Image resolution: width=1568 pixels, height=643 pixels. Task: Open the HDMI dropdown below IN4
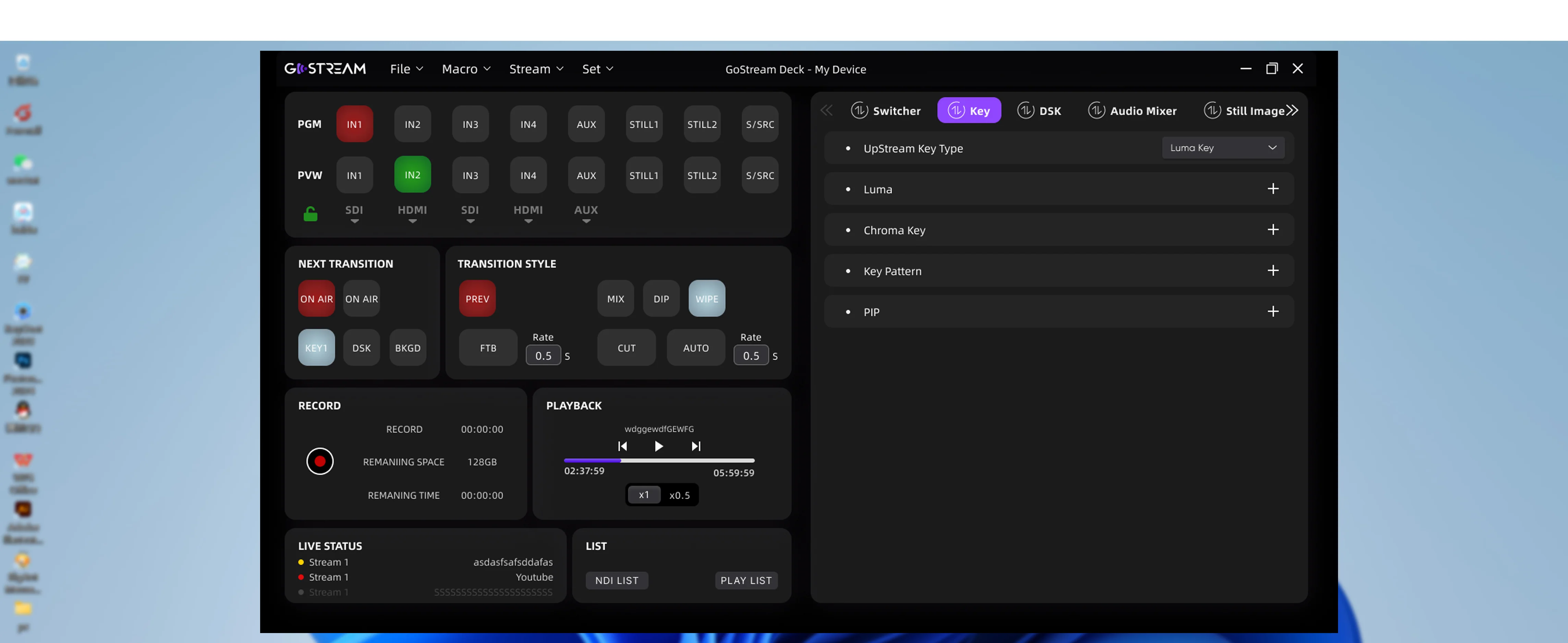click(528, 214)
